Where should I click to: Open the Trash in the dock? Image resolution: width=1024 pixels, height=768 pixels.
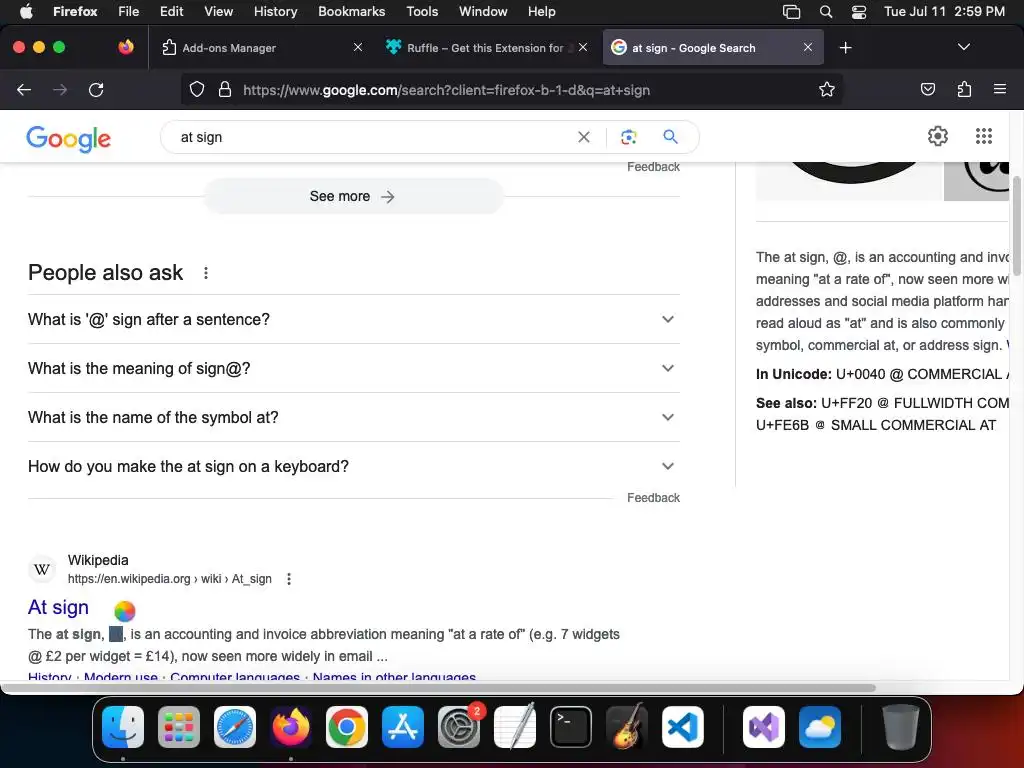coord(901,727)
